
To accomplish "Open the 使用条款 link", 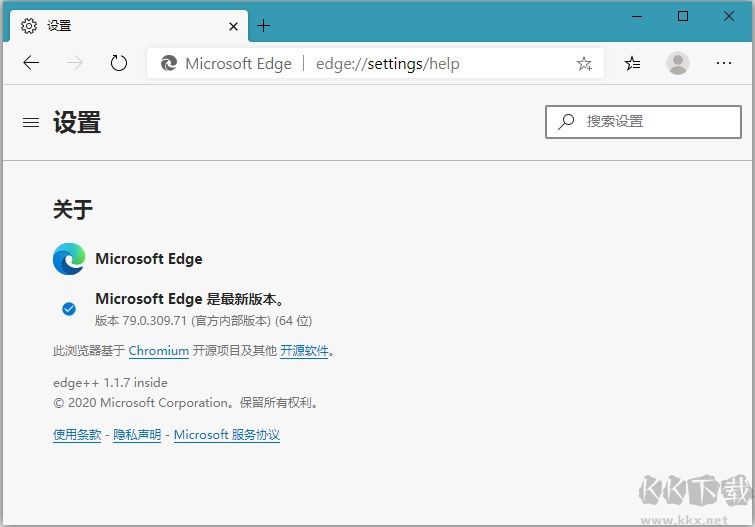I will point(77,435).
